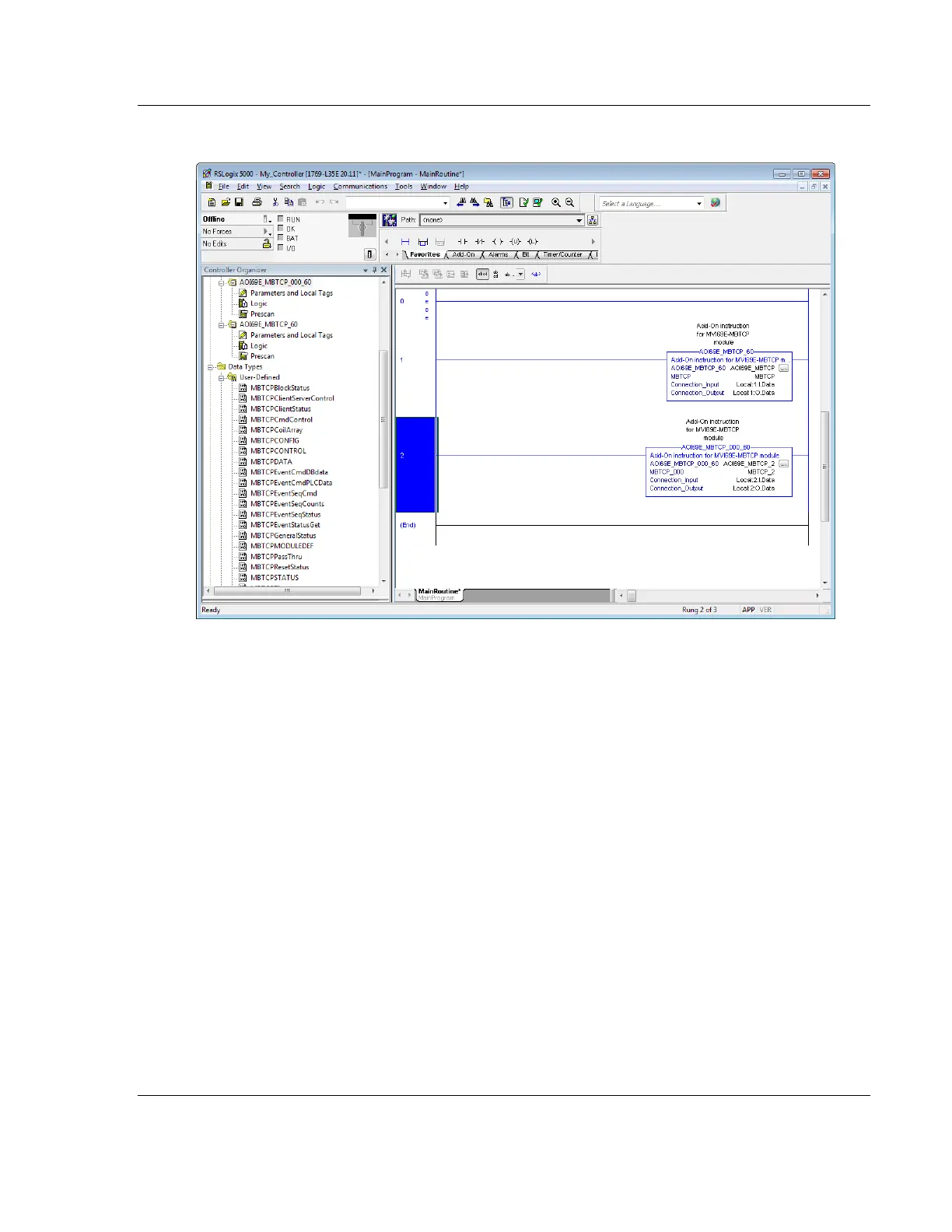Switch to the Add-On instruction tab
The height and width of the screenshot is (1232, 952).
[464, 254]
